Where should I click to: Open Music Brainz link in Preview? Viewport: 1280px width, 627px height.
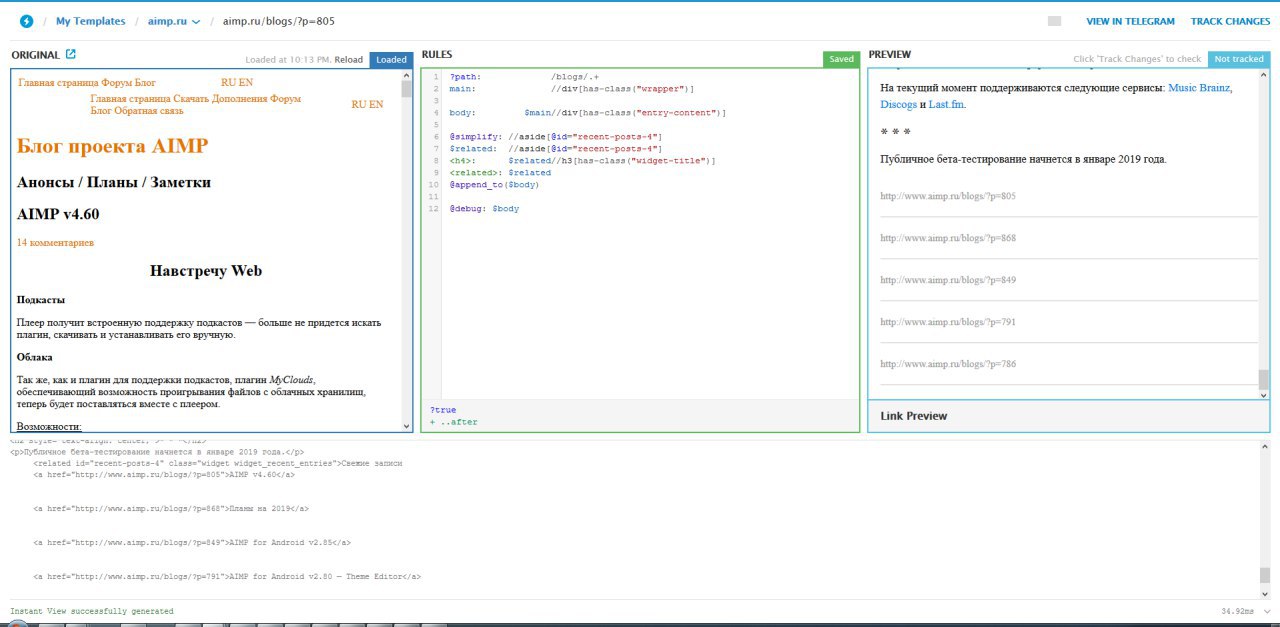1200,88
